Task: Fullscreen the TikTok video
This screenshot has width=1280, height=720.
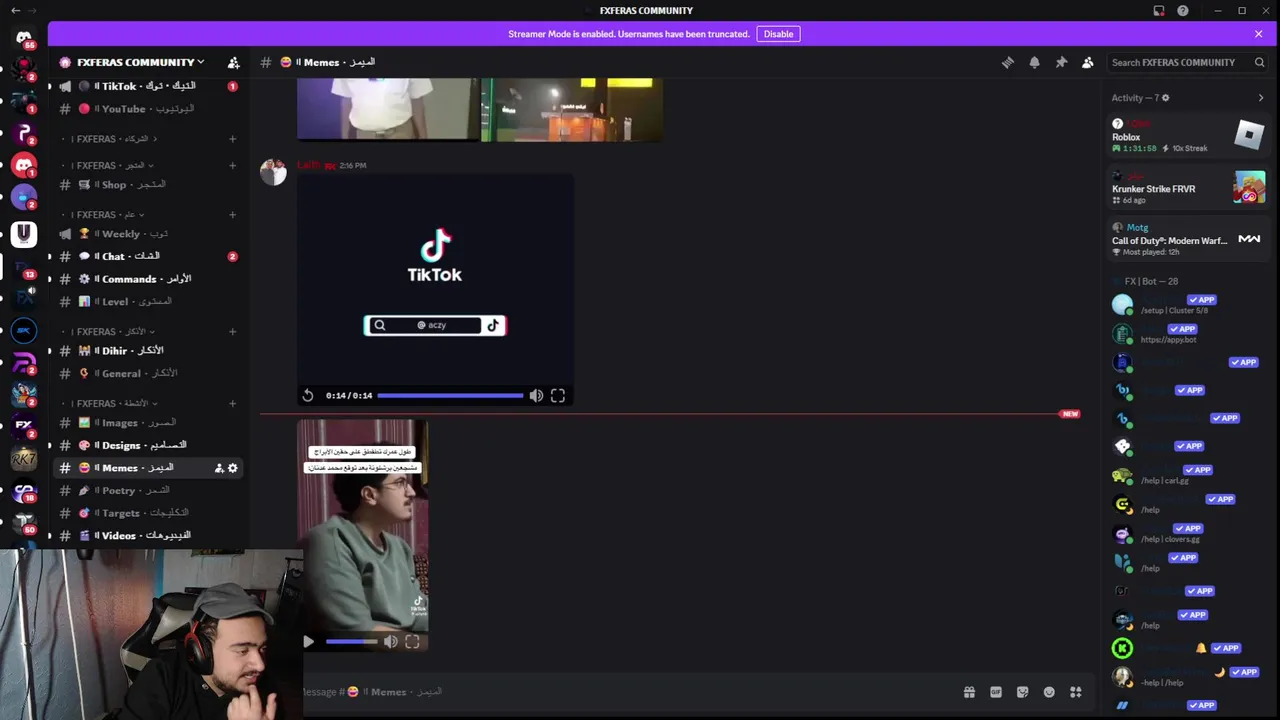Action: (558, 396)
